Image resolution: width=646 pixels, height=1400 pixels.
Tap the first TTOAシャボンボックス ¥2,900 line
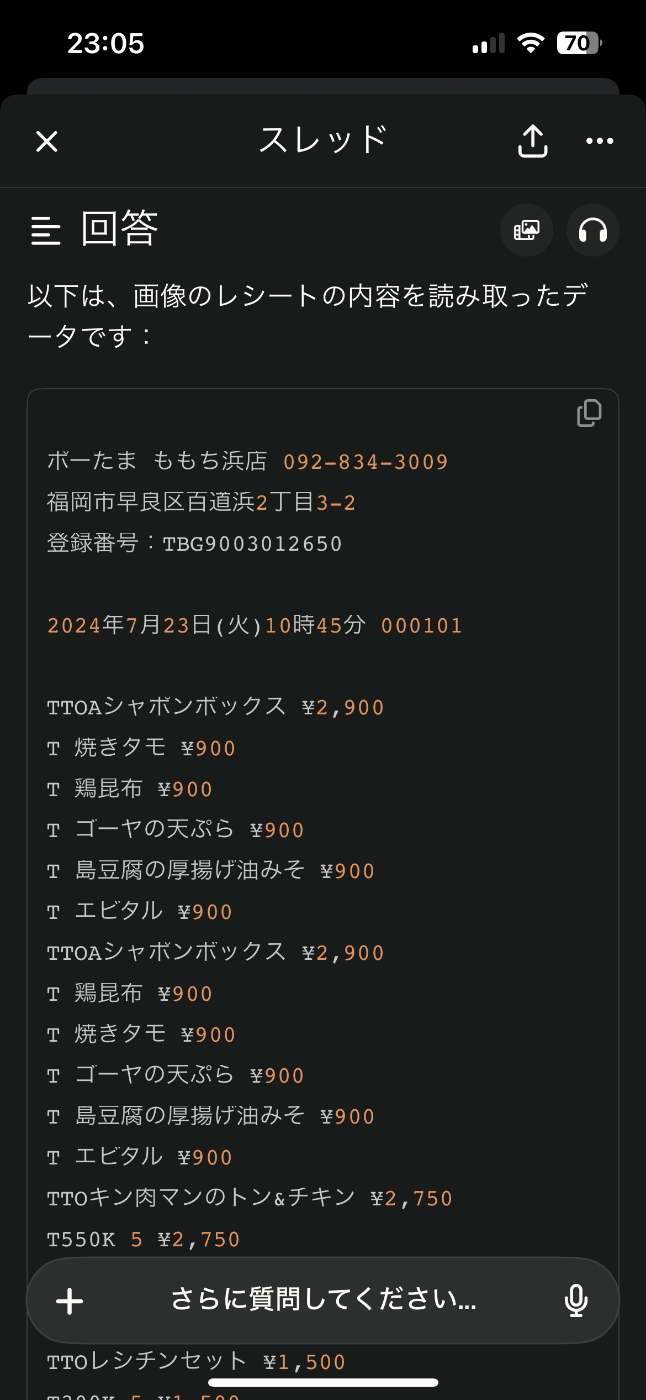(x=215, y=707)
